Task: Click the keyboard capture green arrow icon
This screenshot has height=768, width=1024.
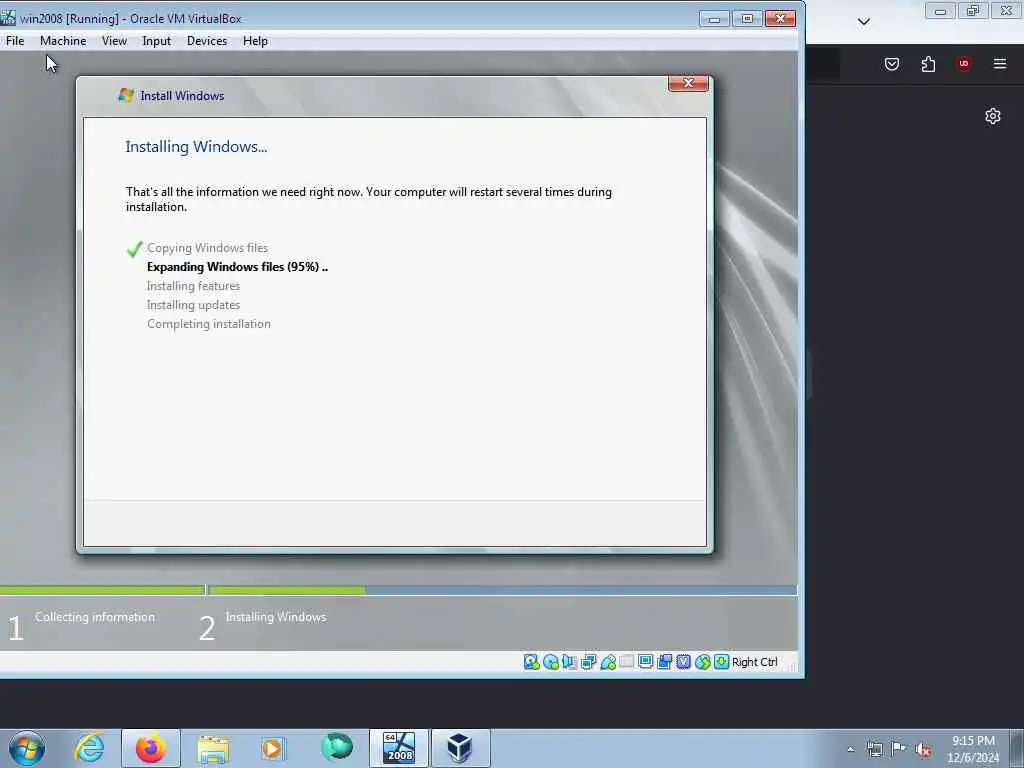Action: click(722, 662)
